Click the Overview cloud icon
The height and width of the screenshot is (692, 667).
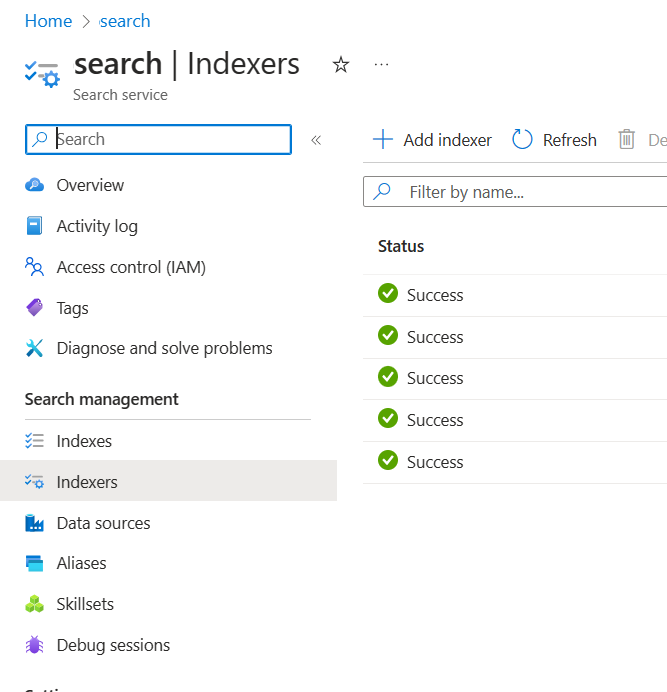35,185
